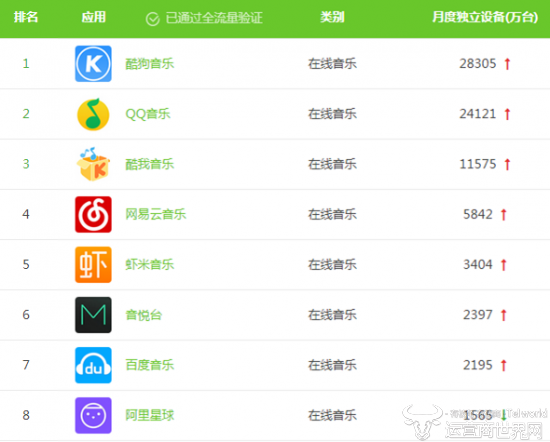550x442 pixels.
Task: Click the red up arrow beside 28305
Action: 507,64
